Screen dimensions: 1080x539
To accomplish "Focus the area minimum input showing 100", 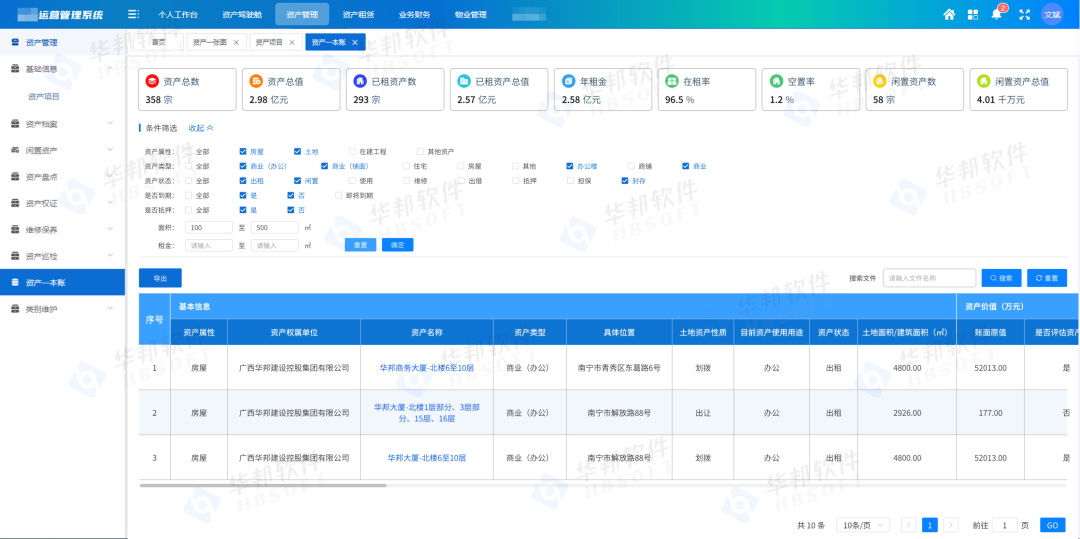I will tap(209, 227).
